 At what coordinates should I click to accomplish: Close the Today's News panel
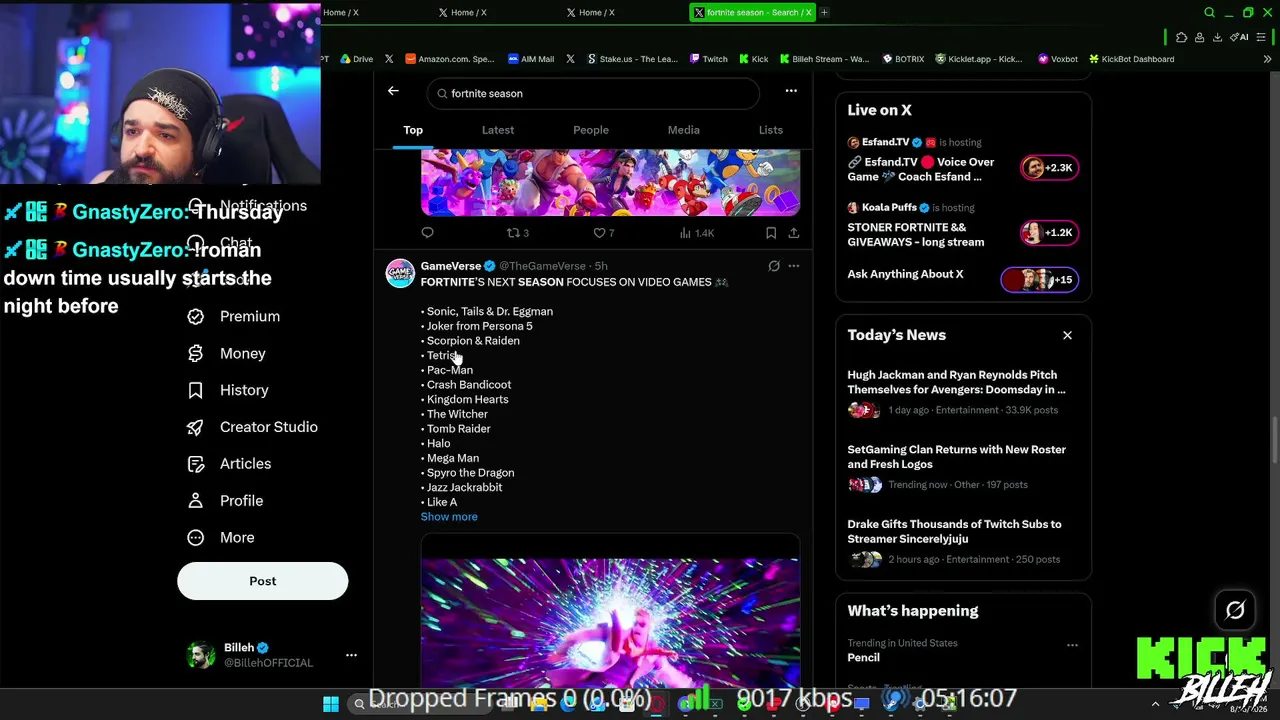click(1067, 335)
